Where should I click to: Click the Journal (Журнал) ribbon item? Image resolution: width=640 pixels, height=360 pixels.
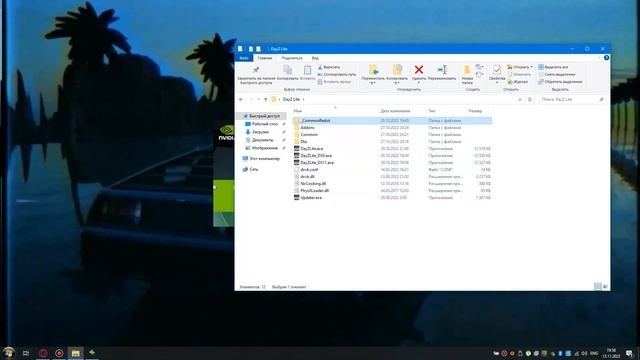click(518, 82)
